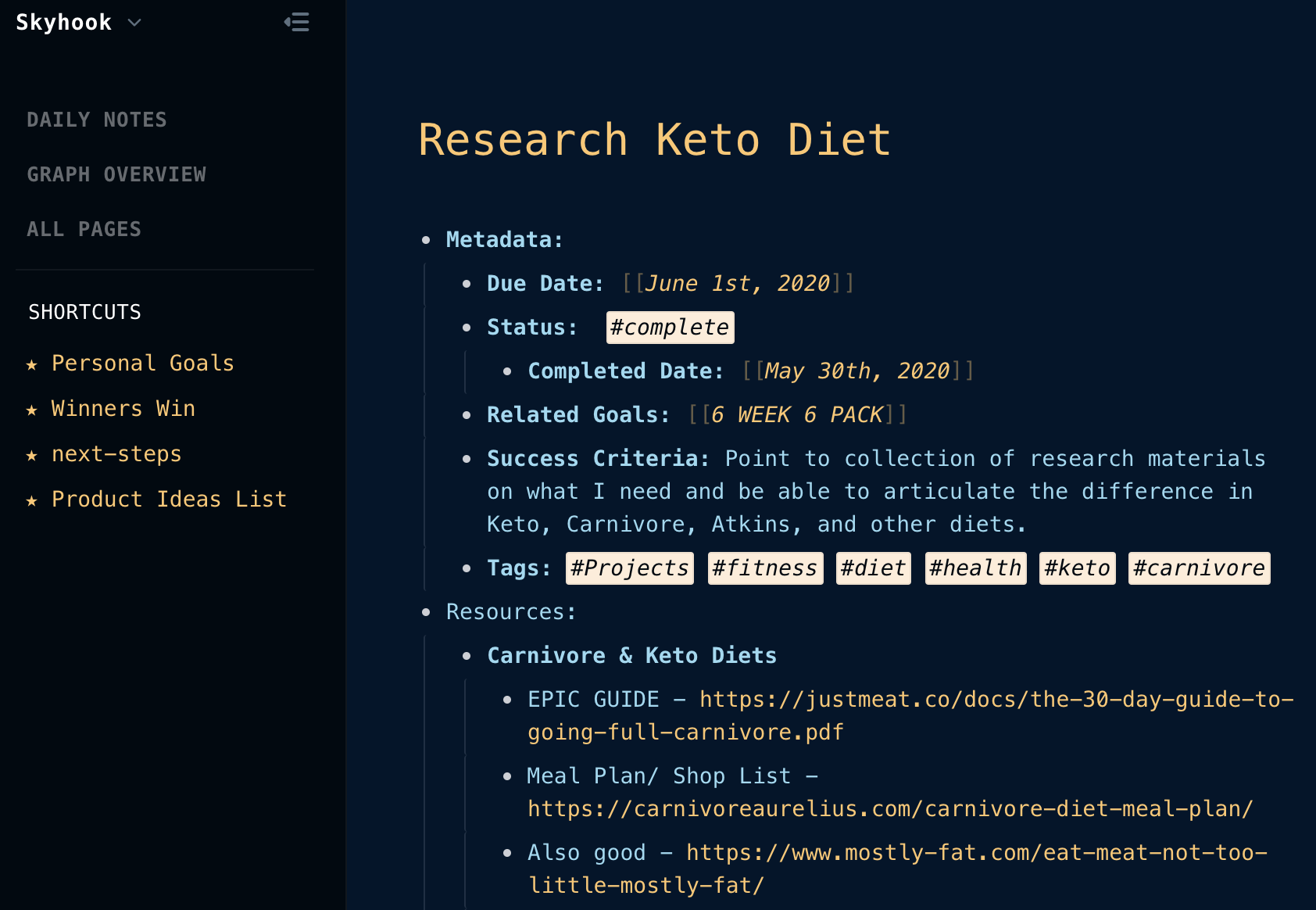
Task: Open the Skyhook graph dropdown chevron
Action: click(134, 23)
